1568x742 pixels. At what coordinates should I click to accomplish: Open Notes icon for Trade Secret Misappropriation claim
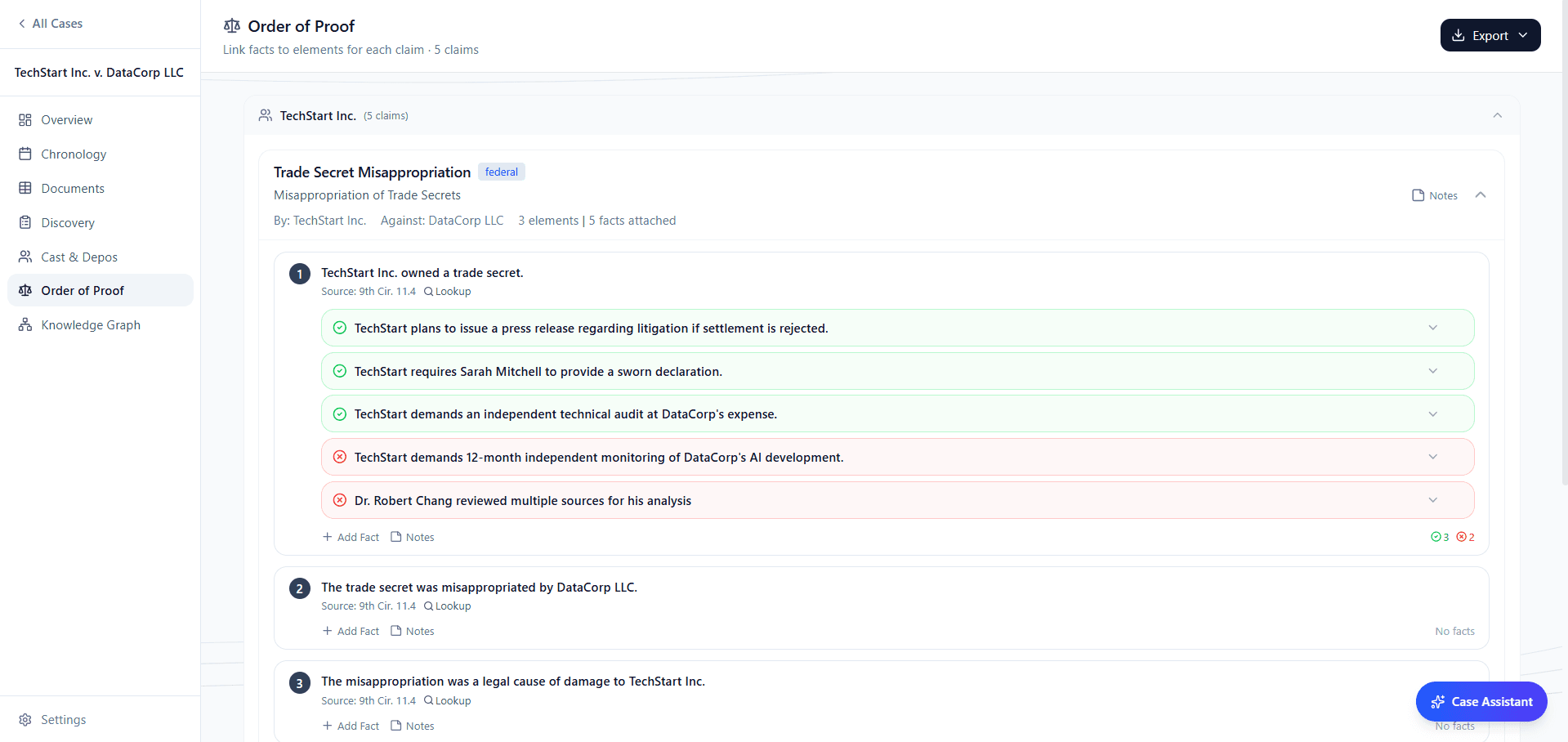(1418, 195)
